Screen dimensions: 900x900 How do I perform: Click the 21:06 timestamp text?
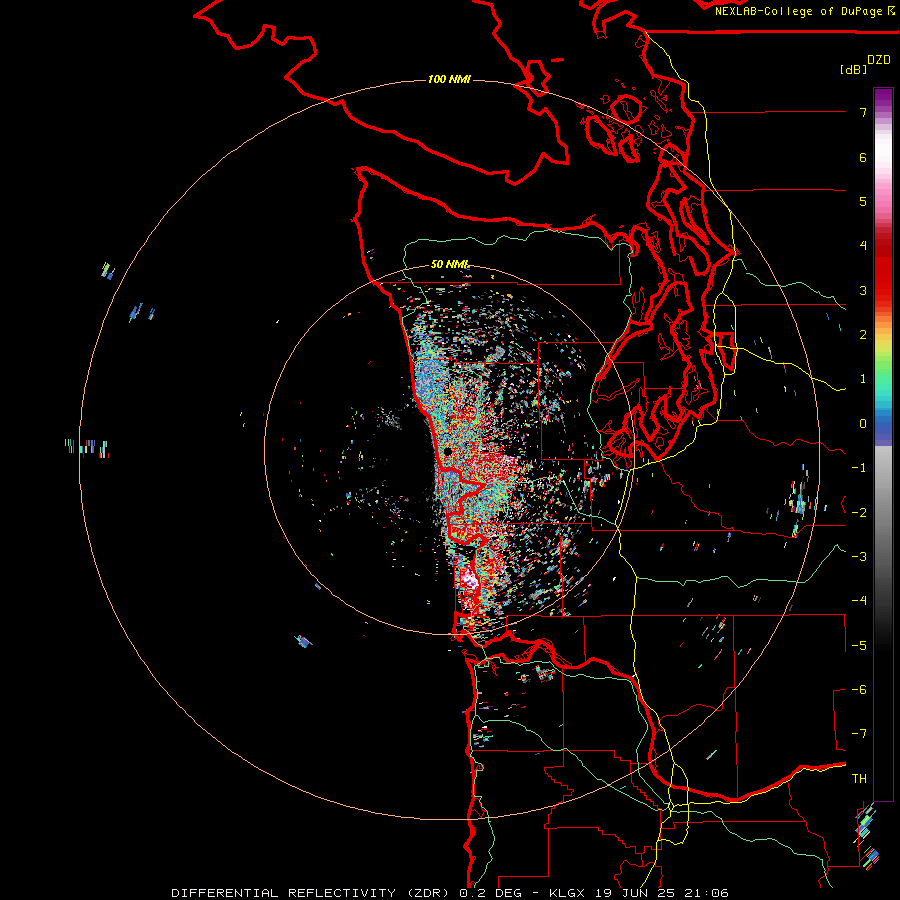pos(708,893)
